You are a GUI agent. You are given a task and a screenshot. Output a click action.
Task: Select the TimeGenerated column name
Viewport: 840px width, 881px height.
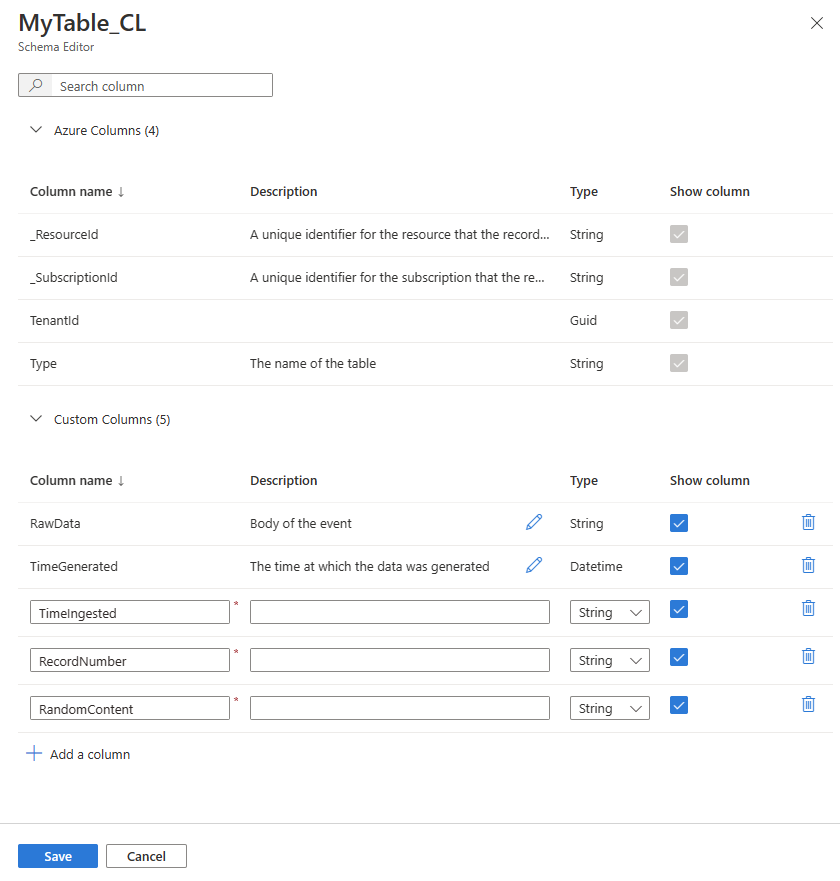click(74, 566)
